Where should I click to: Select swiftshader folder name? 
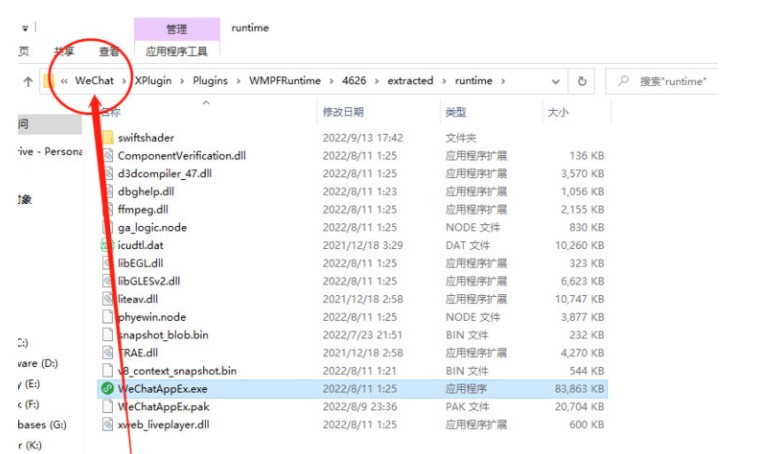[x=146, y=138]
